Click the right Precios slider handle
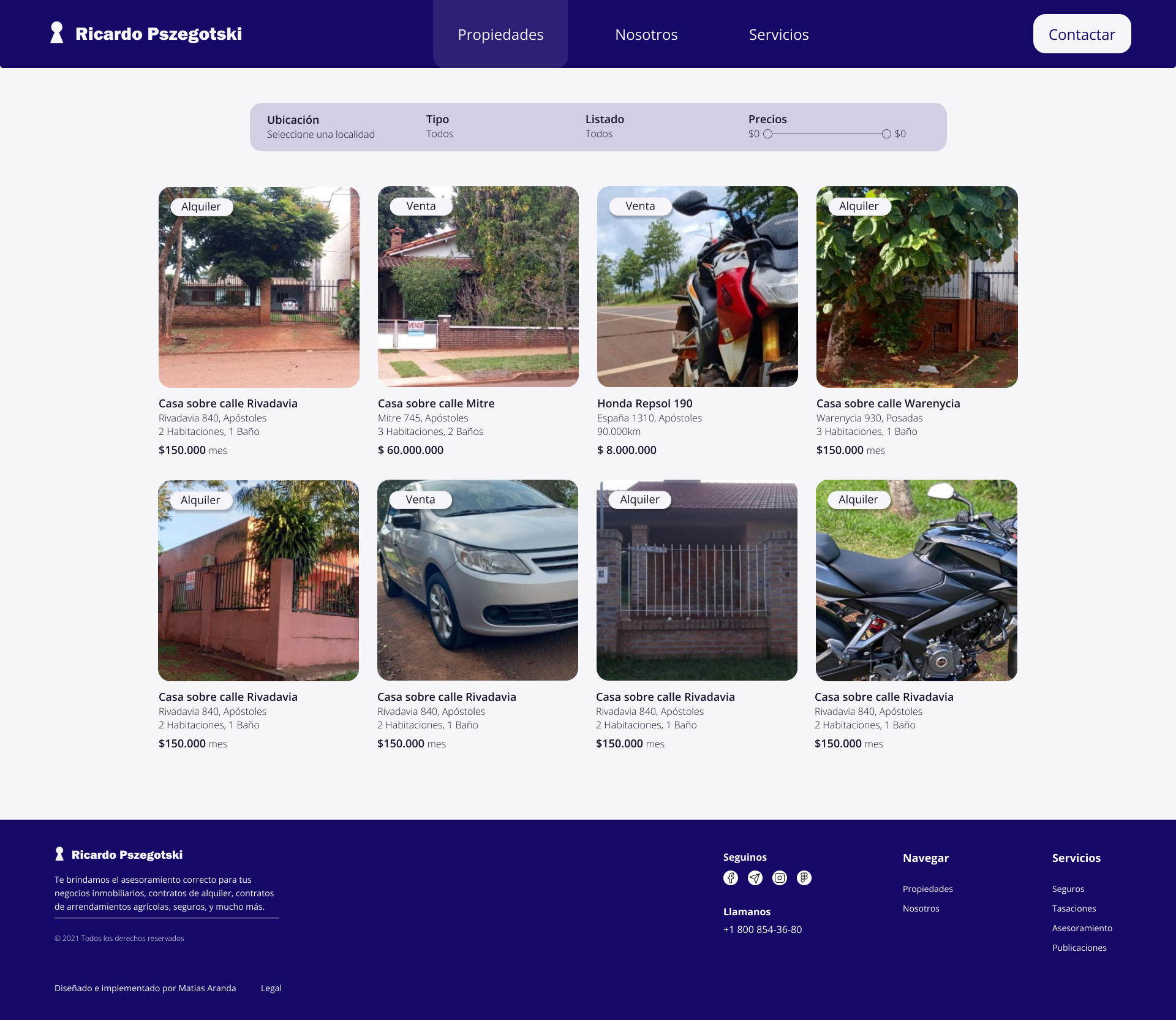This screenshot has height=1020, width=1176. point(886,134)
